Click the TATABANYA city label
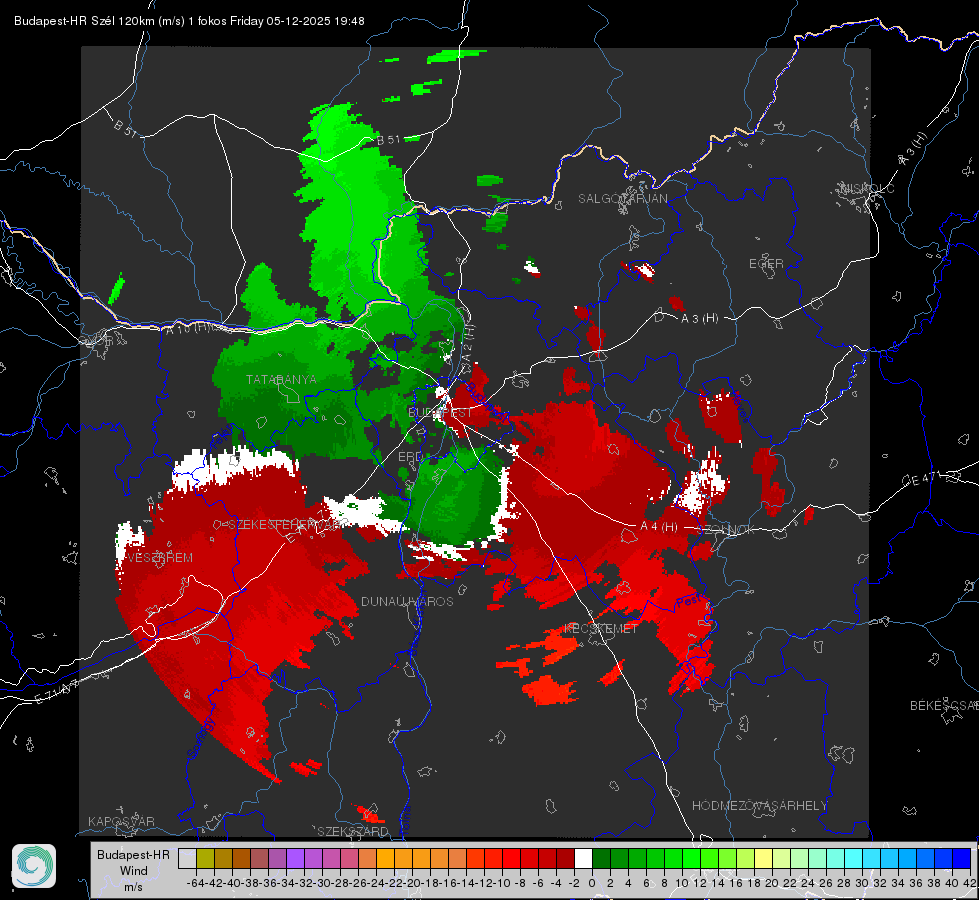The width and height of the screenshot is (979, 900). point(281,379)
